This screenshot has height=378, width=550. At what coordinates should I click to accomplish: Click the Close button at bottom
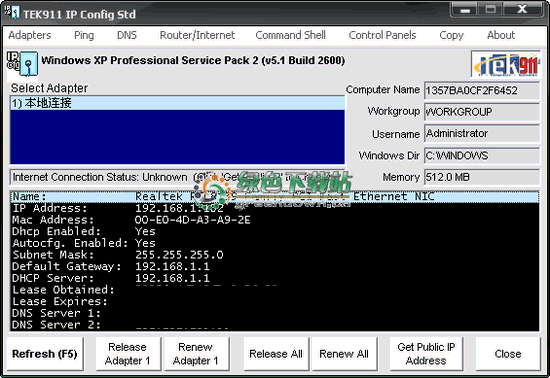[508, 354]
